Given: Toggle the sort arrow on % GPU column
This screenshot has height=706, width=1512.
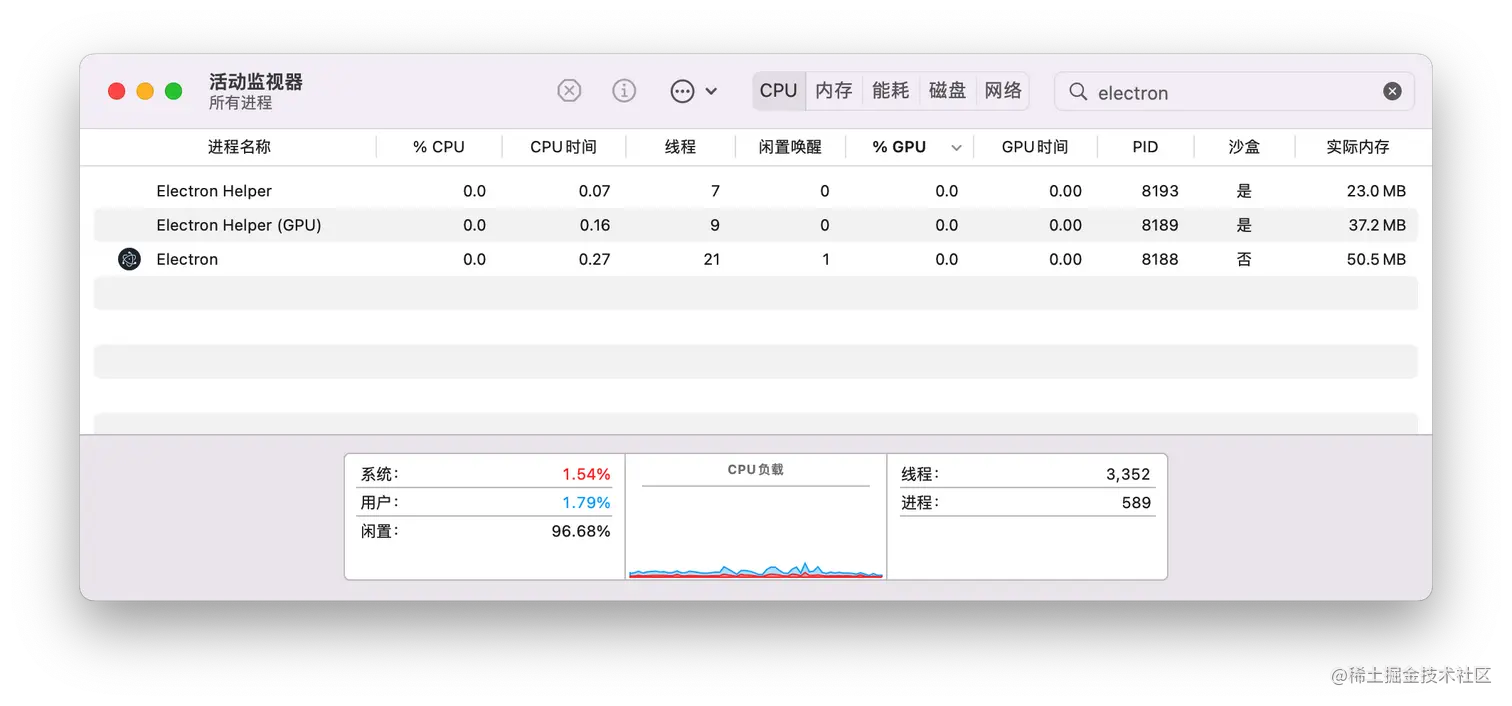Looking at the screenshot, I should pos(956,148).
